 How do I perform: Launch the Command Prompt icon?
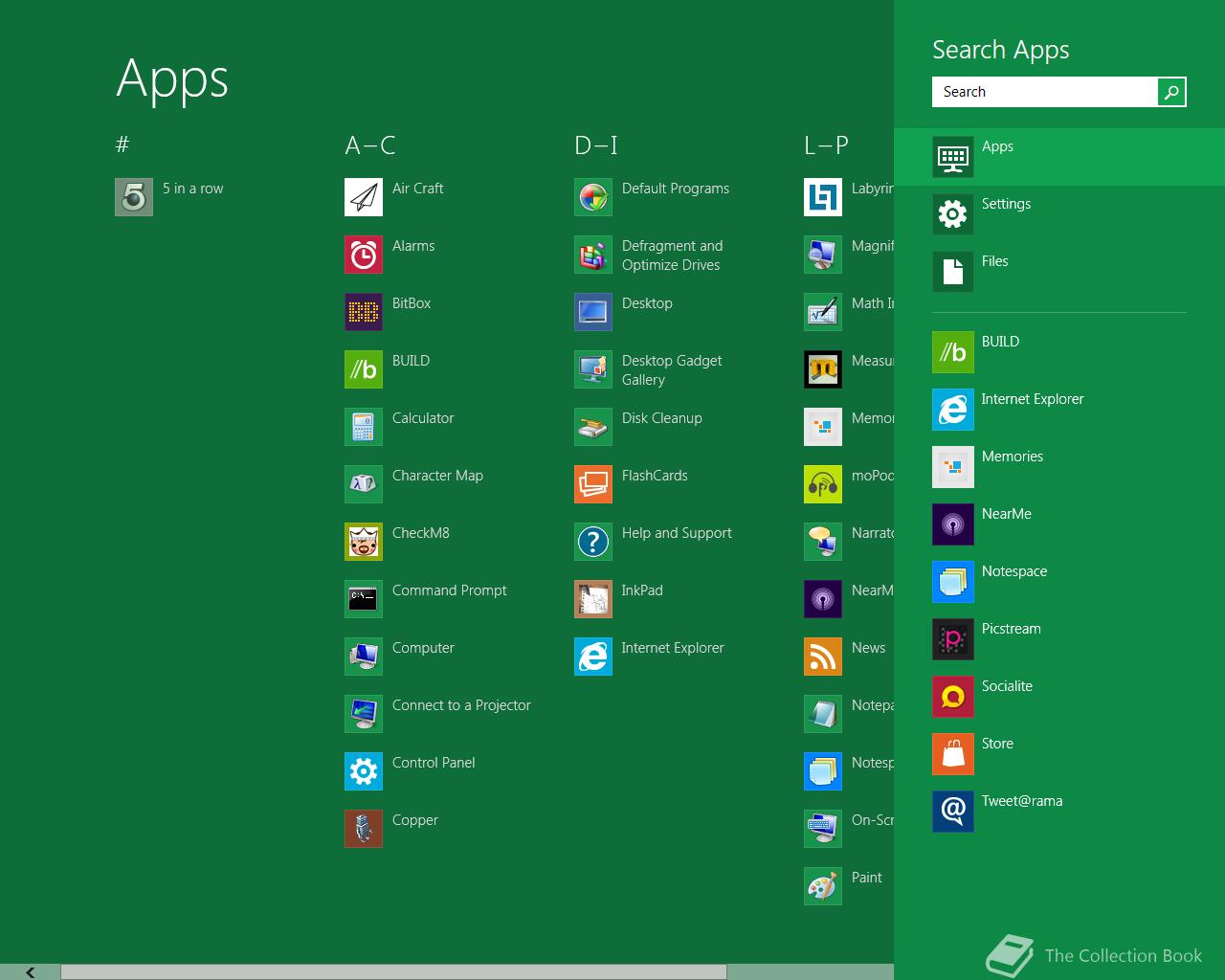[x=364, y=599]
